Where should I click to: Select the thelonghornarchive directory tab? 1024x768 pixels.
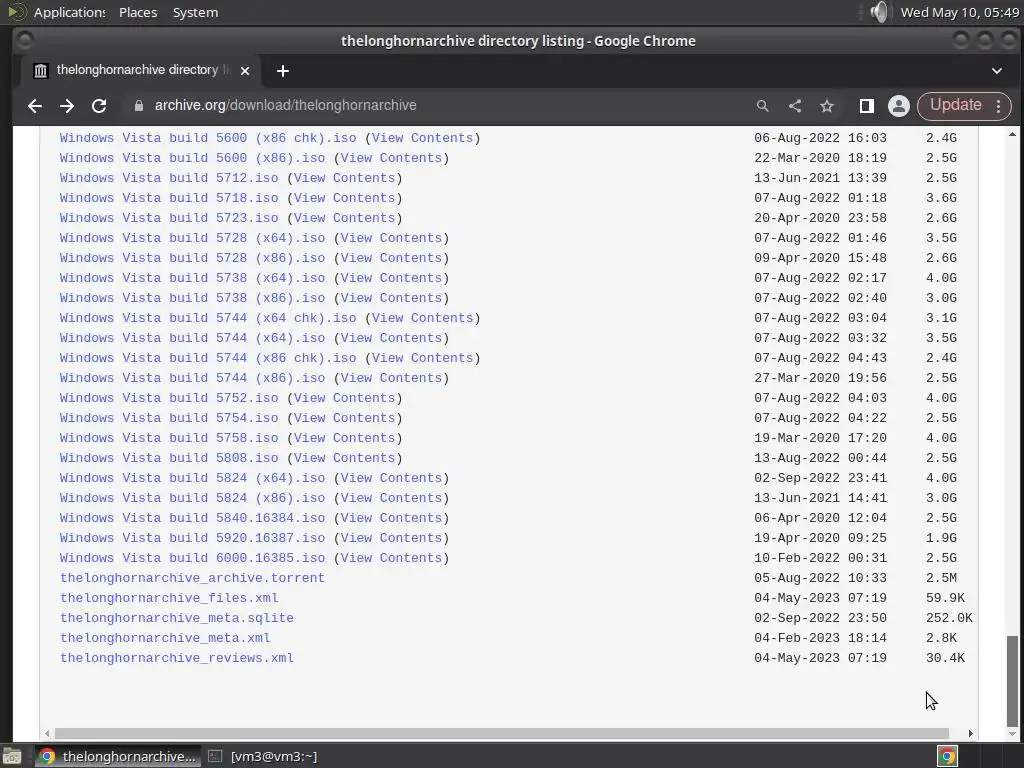click(x=137, y=71)
